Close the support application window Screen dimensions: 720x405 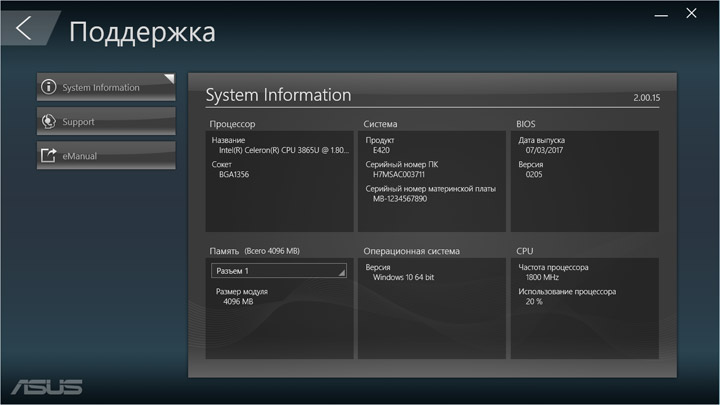tap(691, 14)
